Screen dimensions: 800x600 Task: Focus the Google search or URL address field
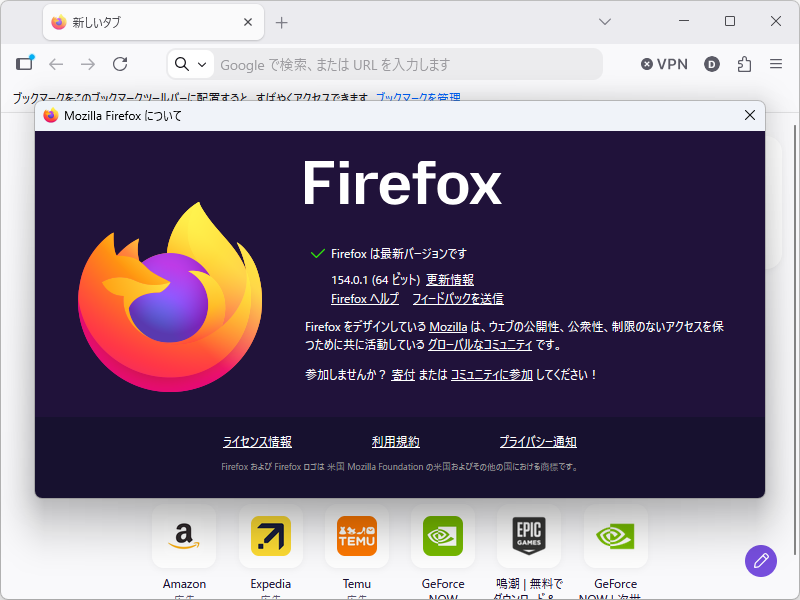tap(407, 65)
